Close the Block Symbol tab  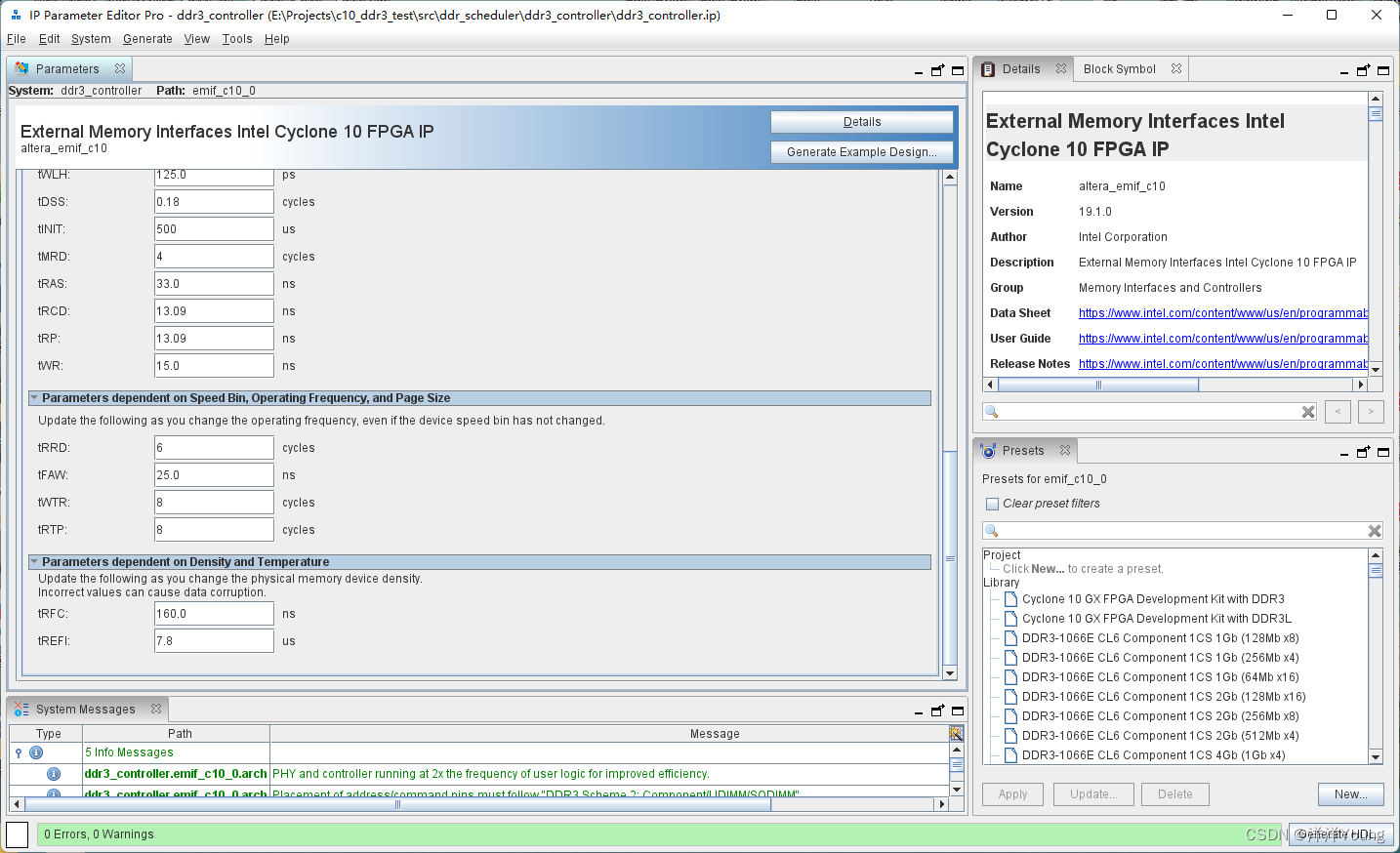pyautogui.click(x=1176, y=68)
